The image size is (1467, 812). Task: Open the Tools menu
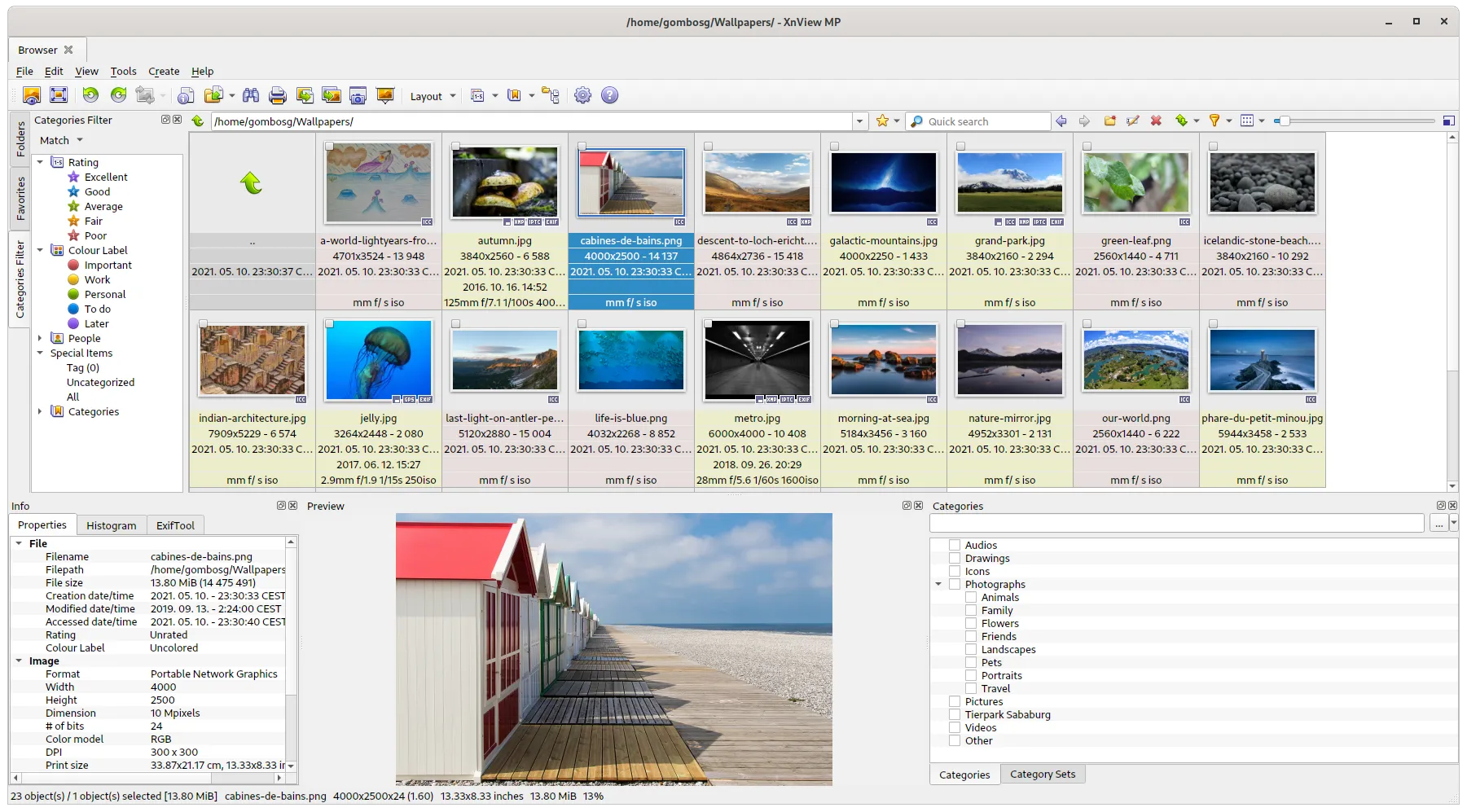point(123,72)
